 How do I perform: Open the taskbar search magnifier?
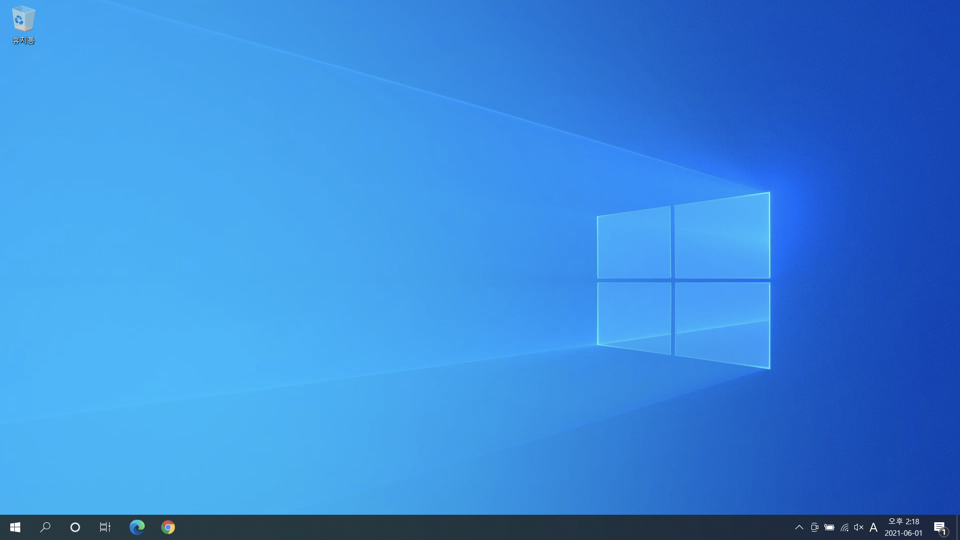[x=45, y=527]
